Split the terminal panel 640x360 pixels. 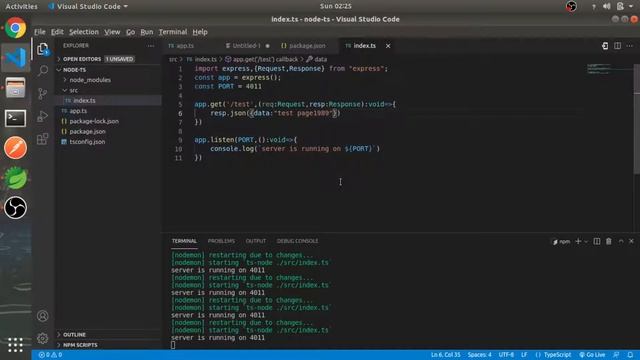pyautogui.click(x=597, y=241)
